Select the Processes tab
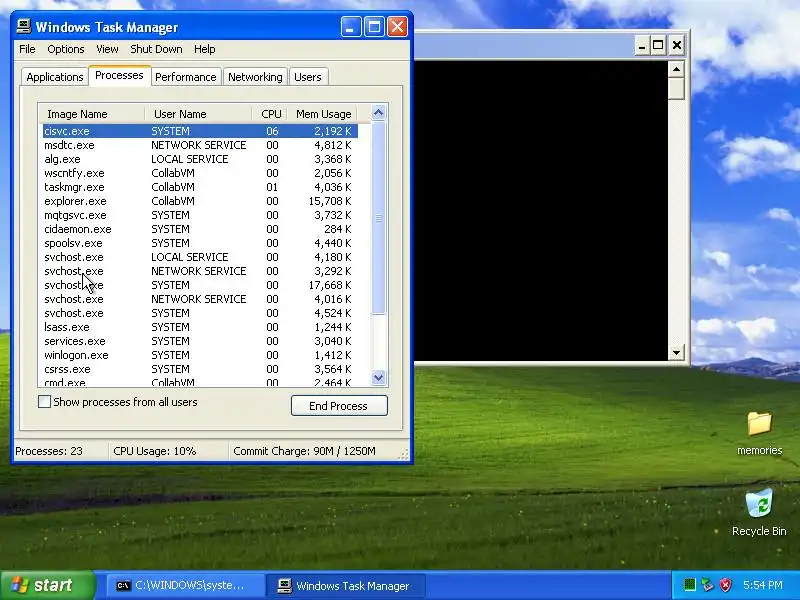This screenshot has width=800, height=600. [x=119, y=76]
